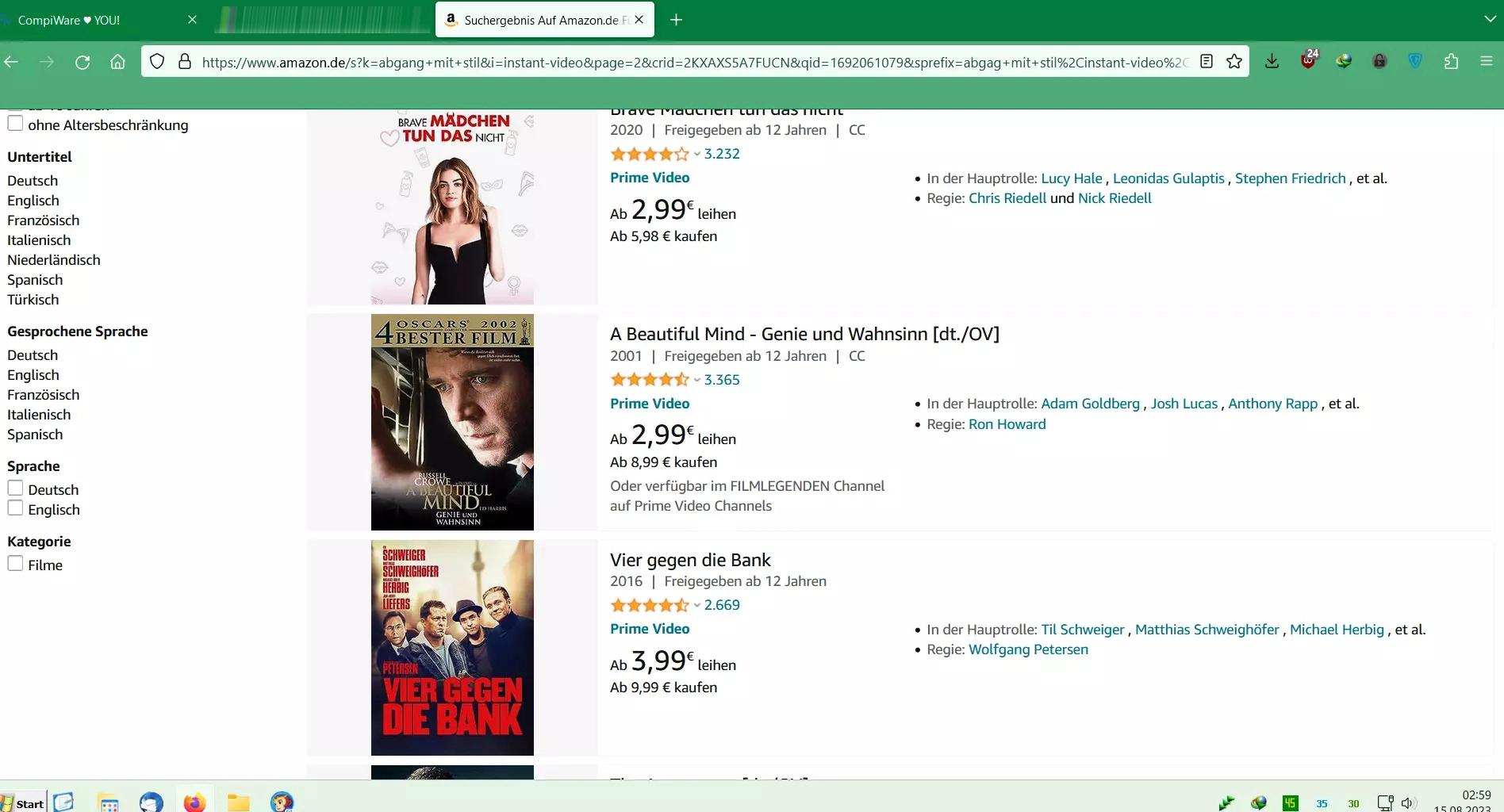Expand rating dropdown next to 3.365

click(x=696, y=380)
